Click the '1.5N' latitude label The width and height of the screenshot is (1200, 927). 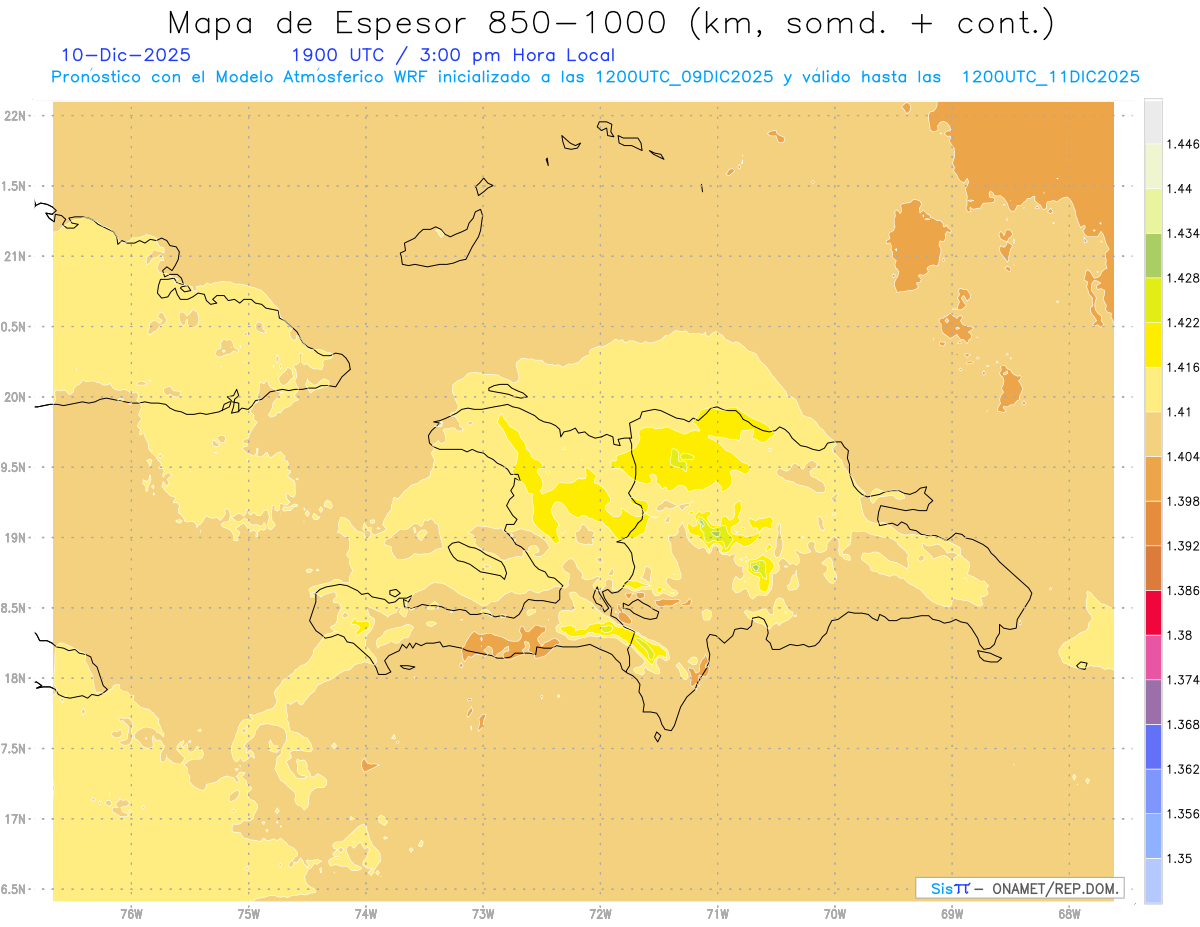pos(15,186)
